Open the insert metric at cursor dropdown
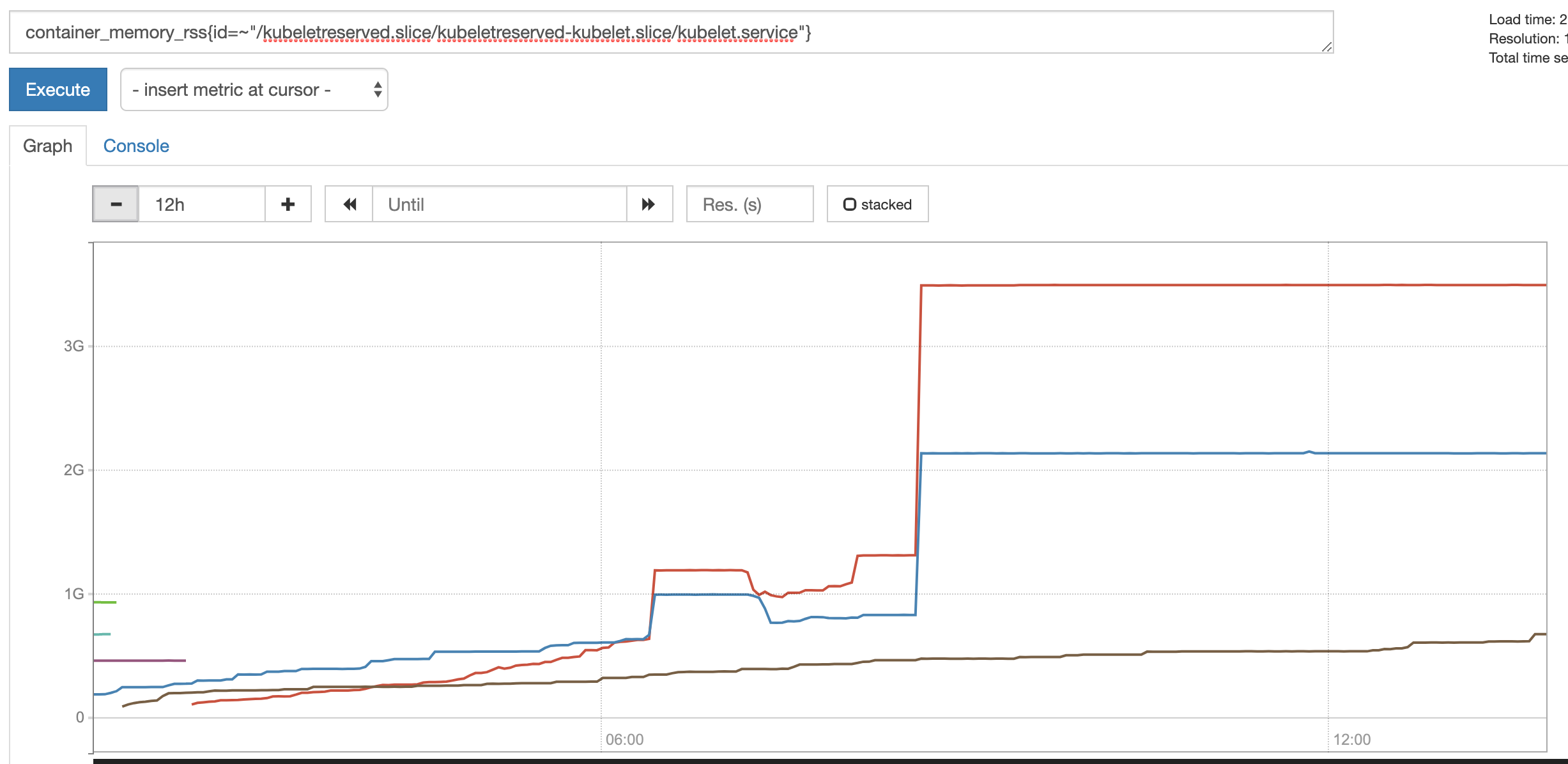Screen dimensions: 1568x764 (x=254, y=89)
